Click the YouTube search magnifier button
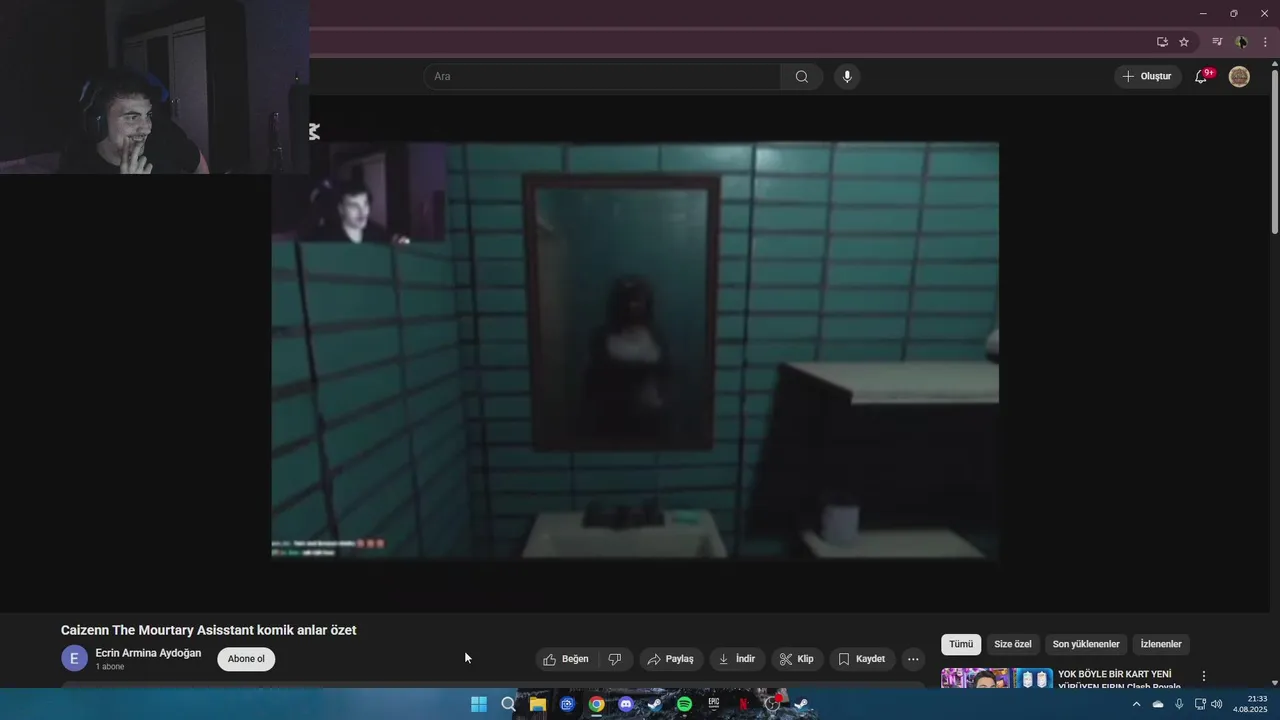This screenshot has width=1280, height=720. pos(802,77)
